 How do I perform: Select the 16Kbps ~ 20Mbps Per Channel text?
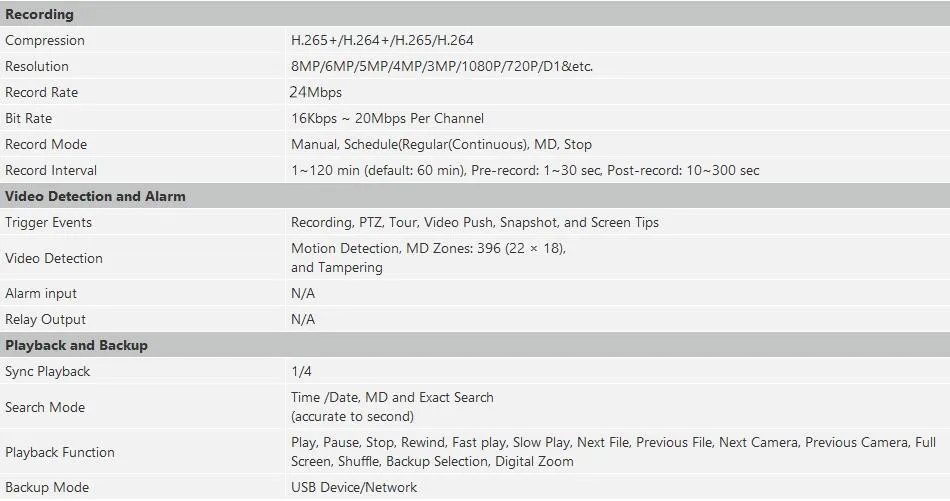(x=387, y=119)
